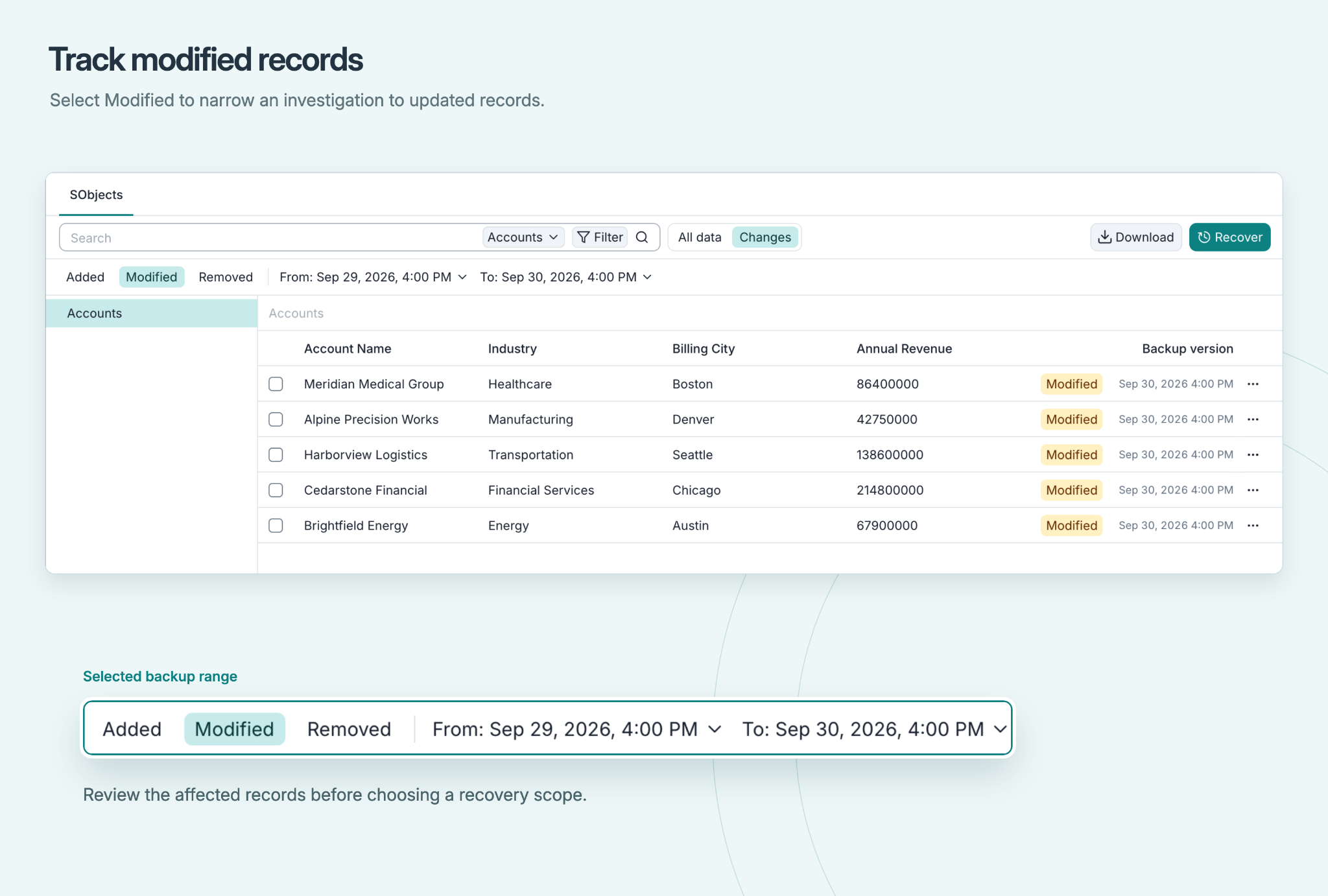Open more options for Cedarstone Financial

pyautogui.click(x=1253, y=490)
